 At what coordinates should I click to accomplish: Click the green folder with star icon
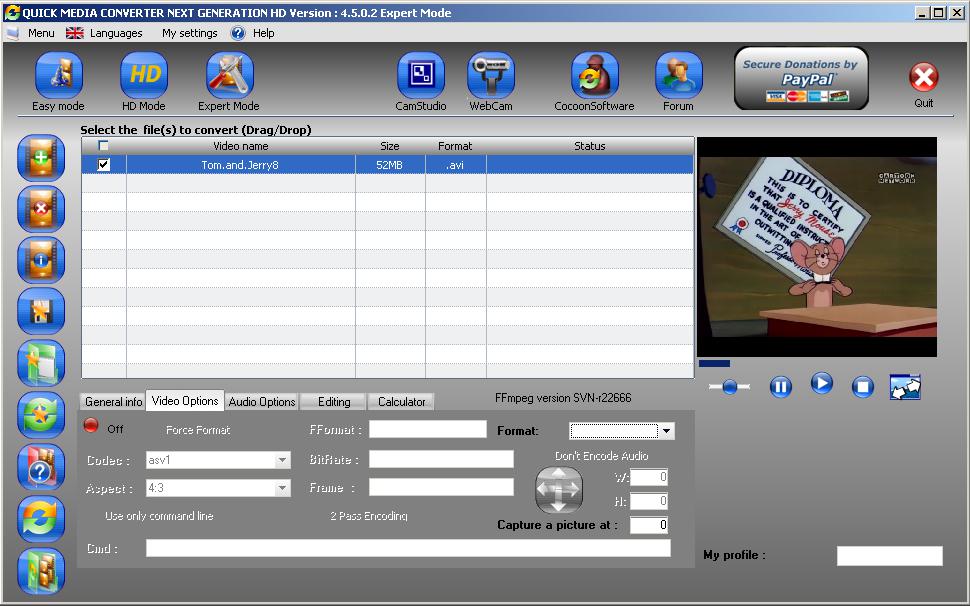pyautogui.click(x=41, y=363)
